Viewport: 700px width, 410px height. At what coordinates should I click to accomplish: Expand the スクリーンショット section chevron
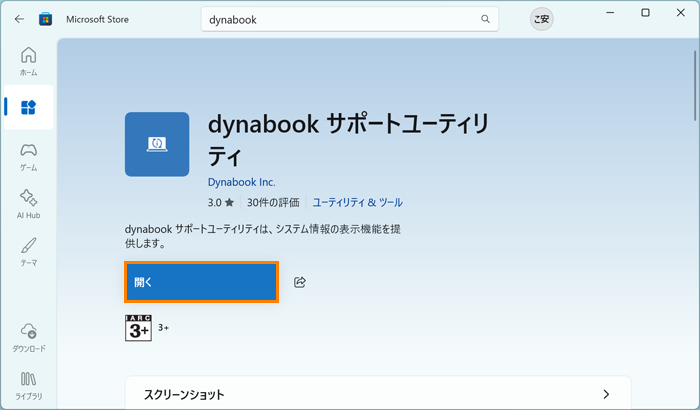click(x=606, y=395)
